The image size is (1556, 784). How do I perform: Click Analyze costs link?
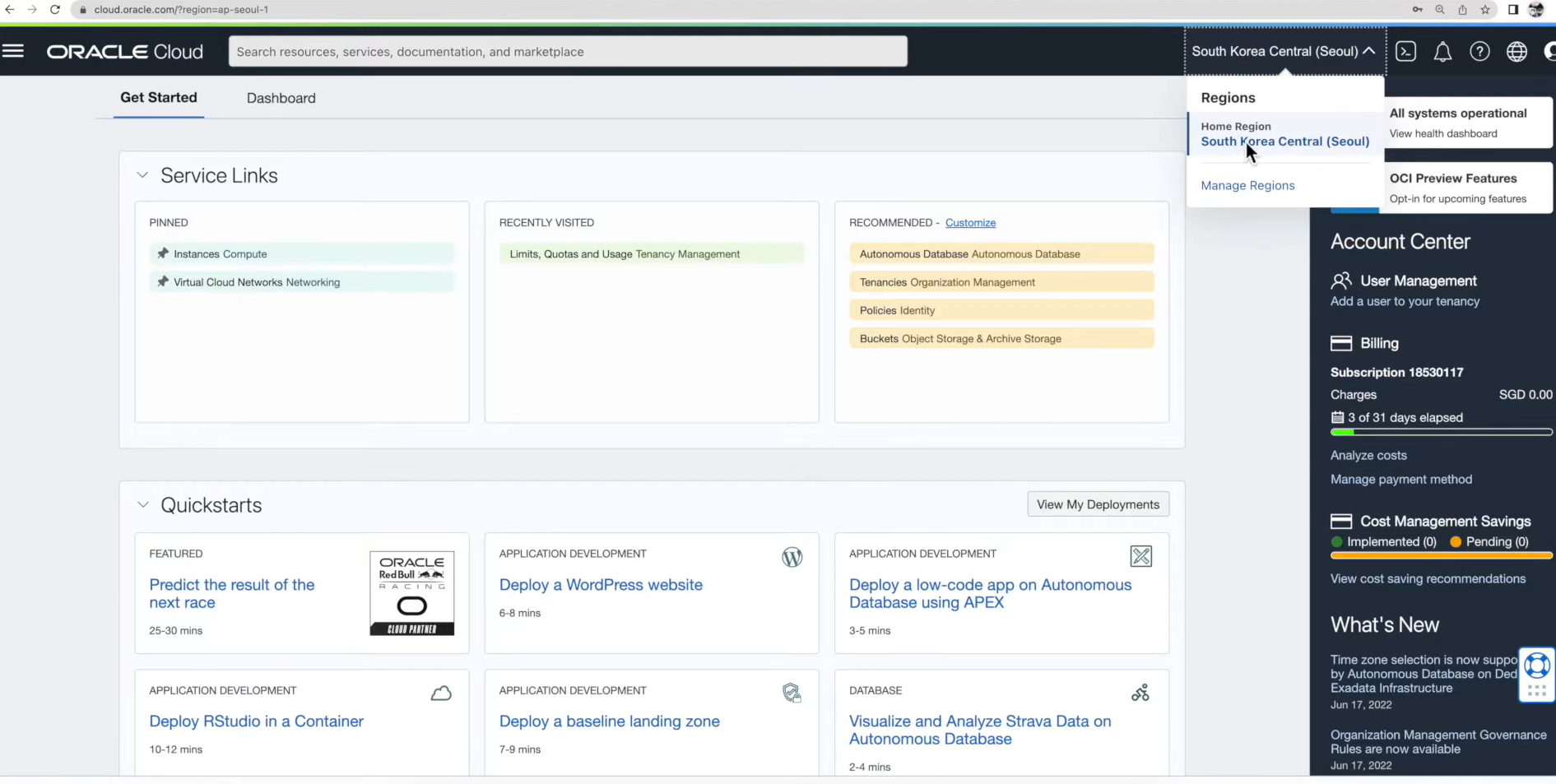click(x=1368, y=455)
